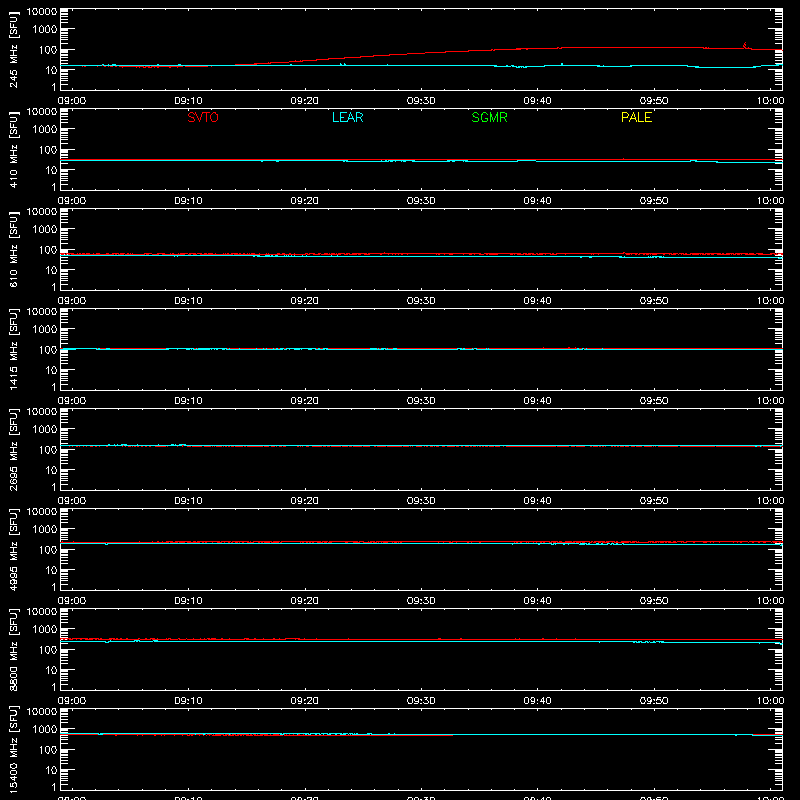
Task: Click the green SGMR legend label
Action: pos(489,117)
